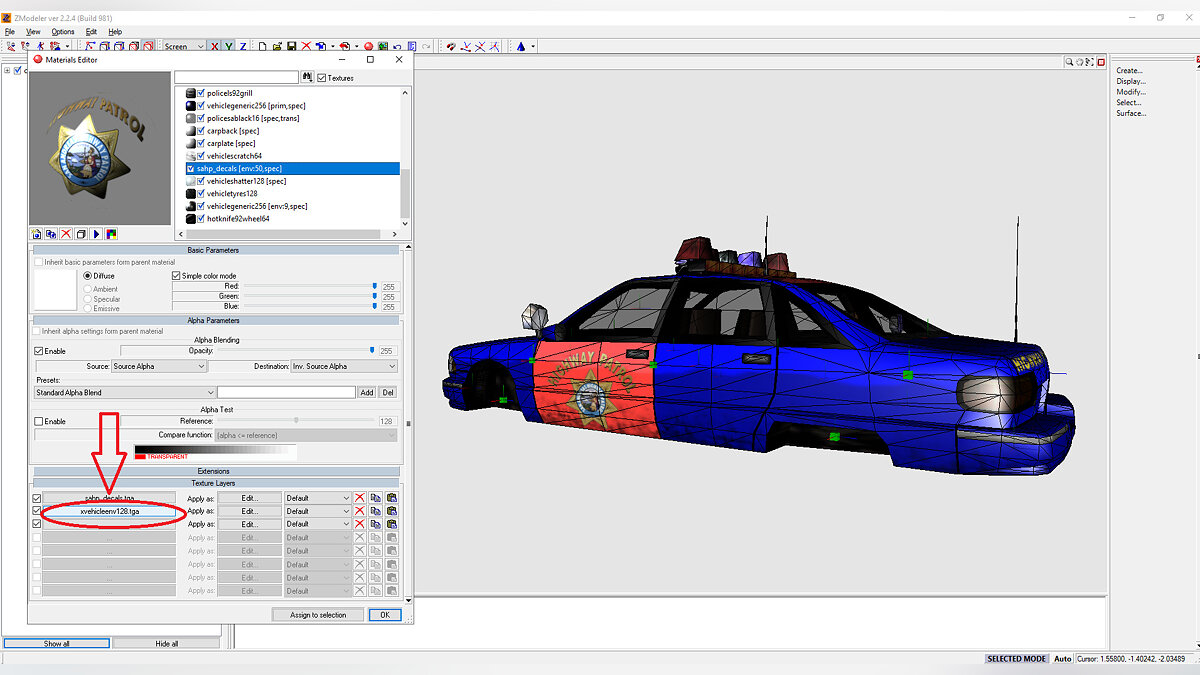Remove the xvehicleenv128.tga texture layer with red X

pos(359,511)
